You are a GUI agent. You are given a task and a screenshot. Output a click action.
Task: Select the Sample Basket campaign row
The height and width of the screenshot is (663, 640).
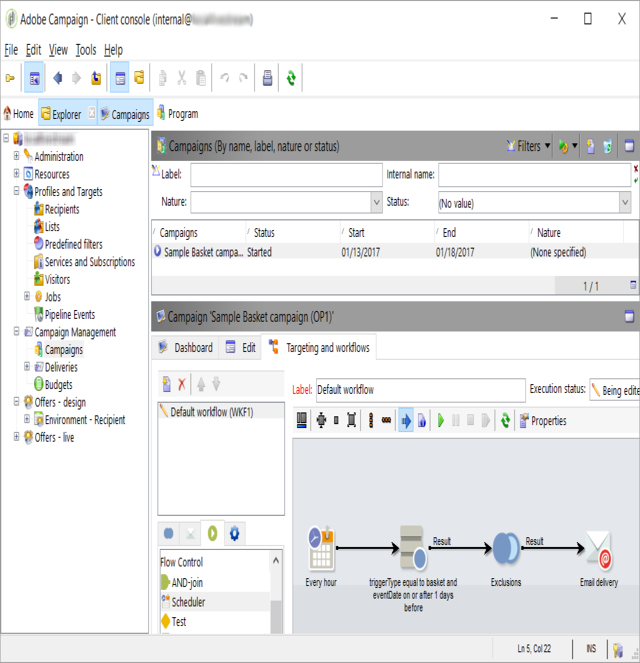[x=395, y=252]
